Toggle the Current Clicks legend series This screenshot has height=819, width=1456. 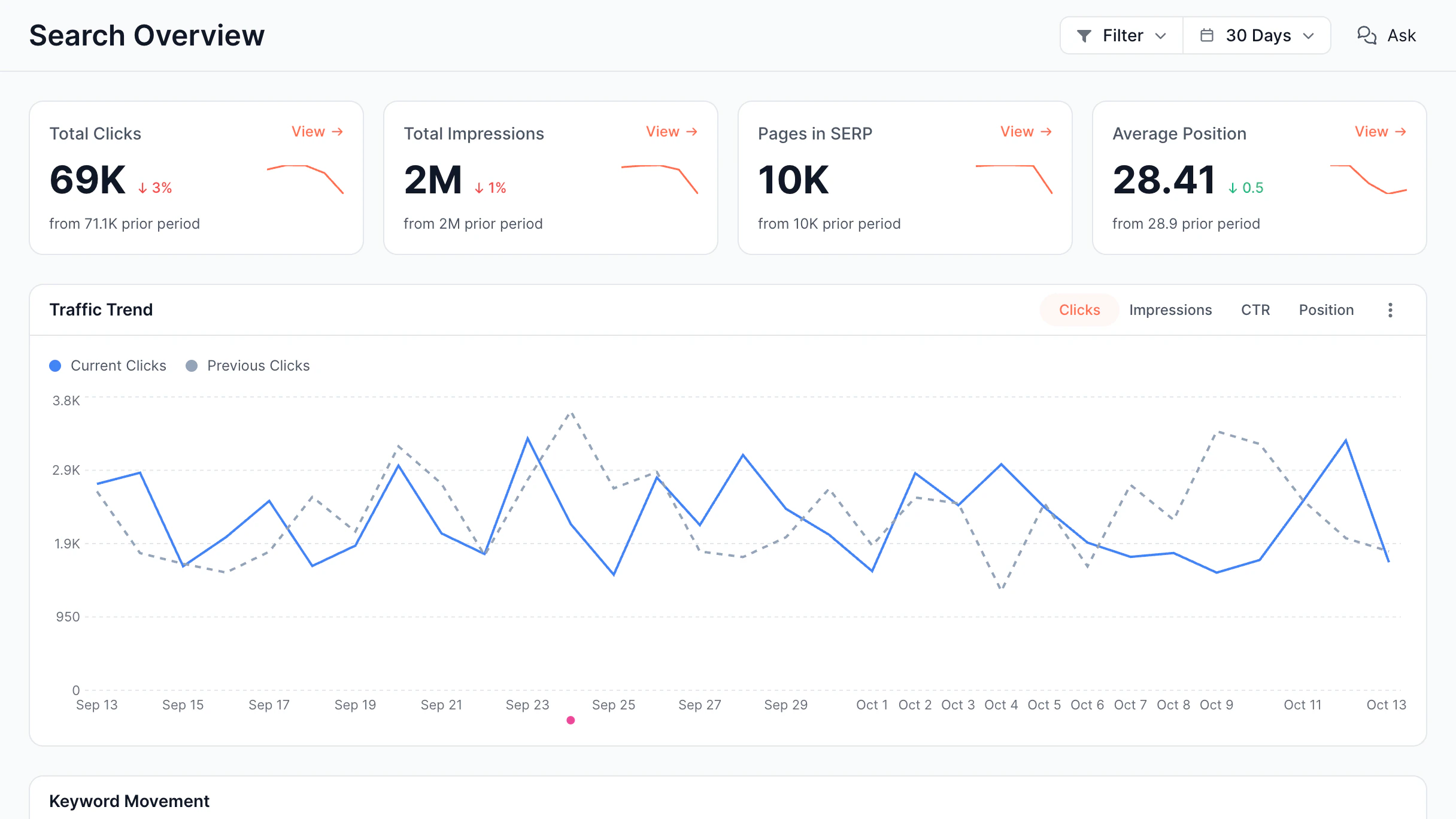(x=108, y=366)
